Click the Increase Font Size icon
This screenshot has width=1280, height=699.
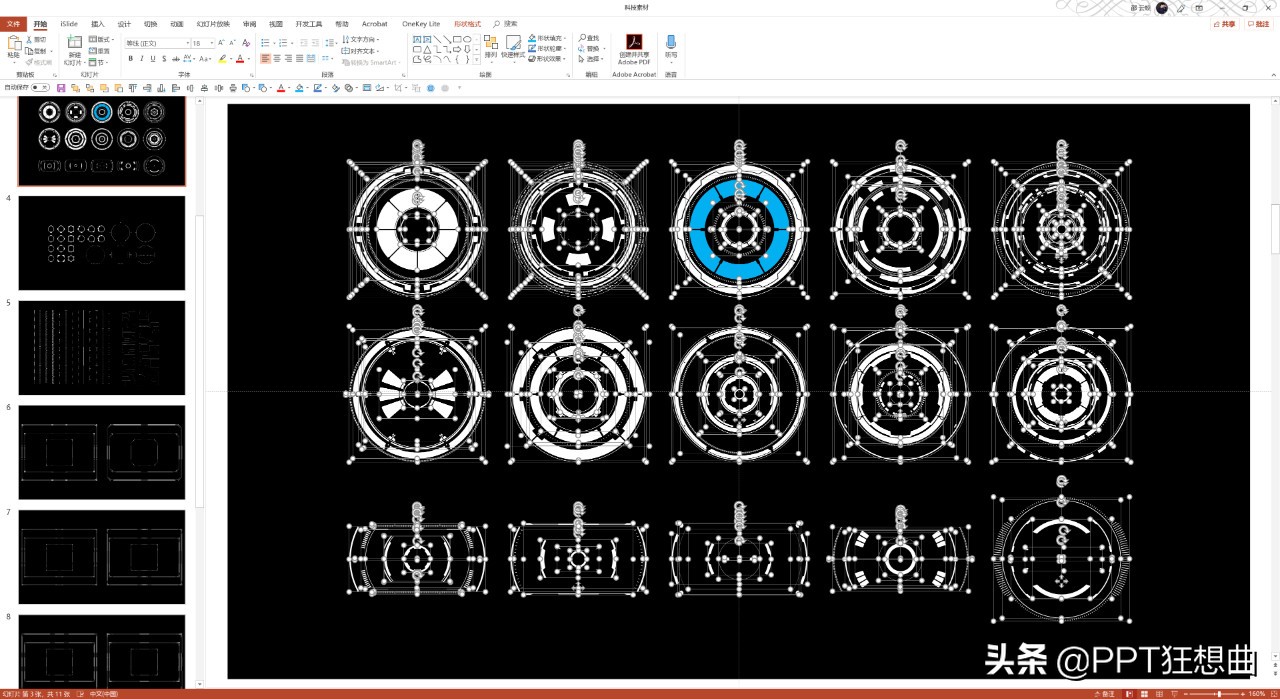[x=222, y=43]
